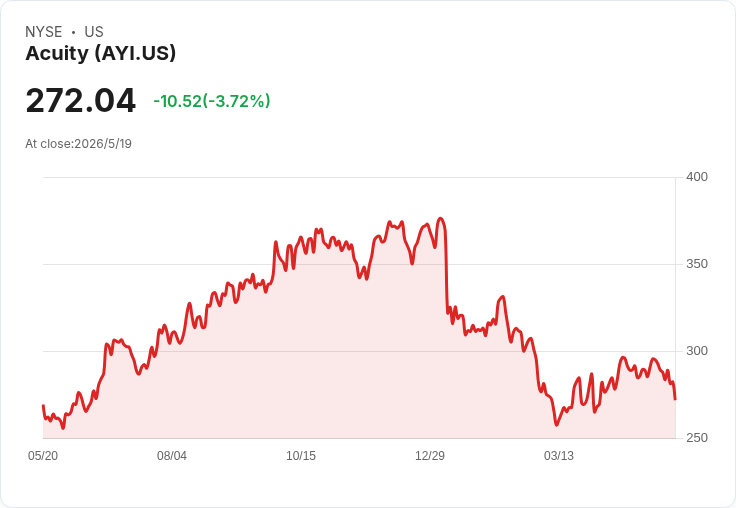The width and height of the screenshot is (736, 508).
Task: Click the NYSE exchange label
Action: pos(44,32)
